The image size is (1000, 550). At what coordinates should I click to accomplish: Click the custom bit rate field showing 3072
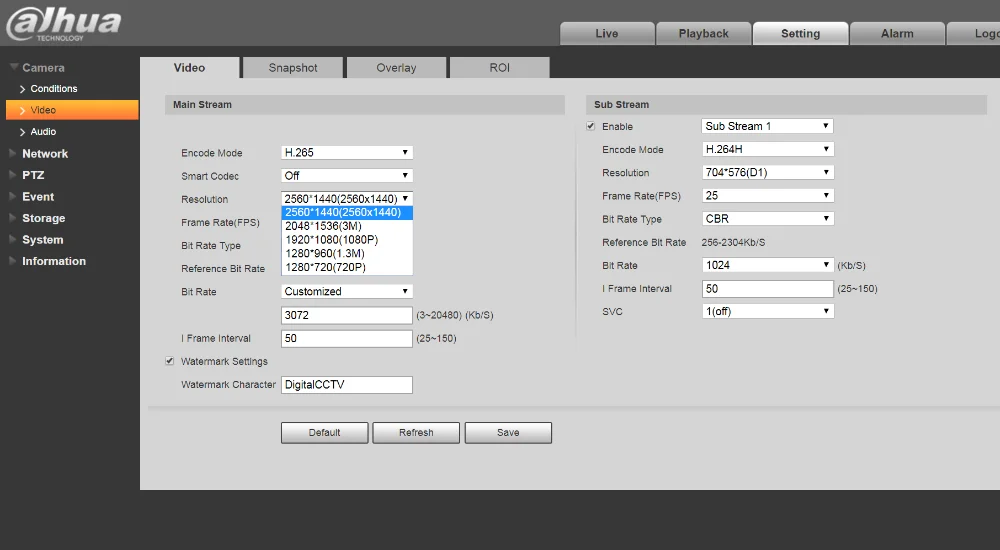[x=347, y=315]
